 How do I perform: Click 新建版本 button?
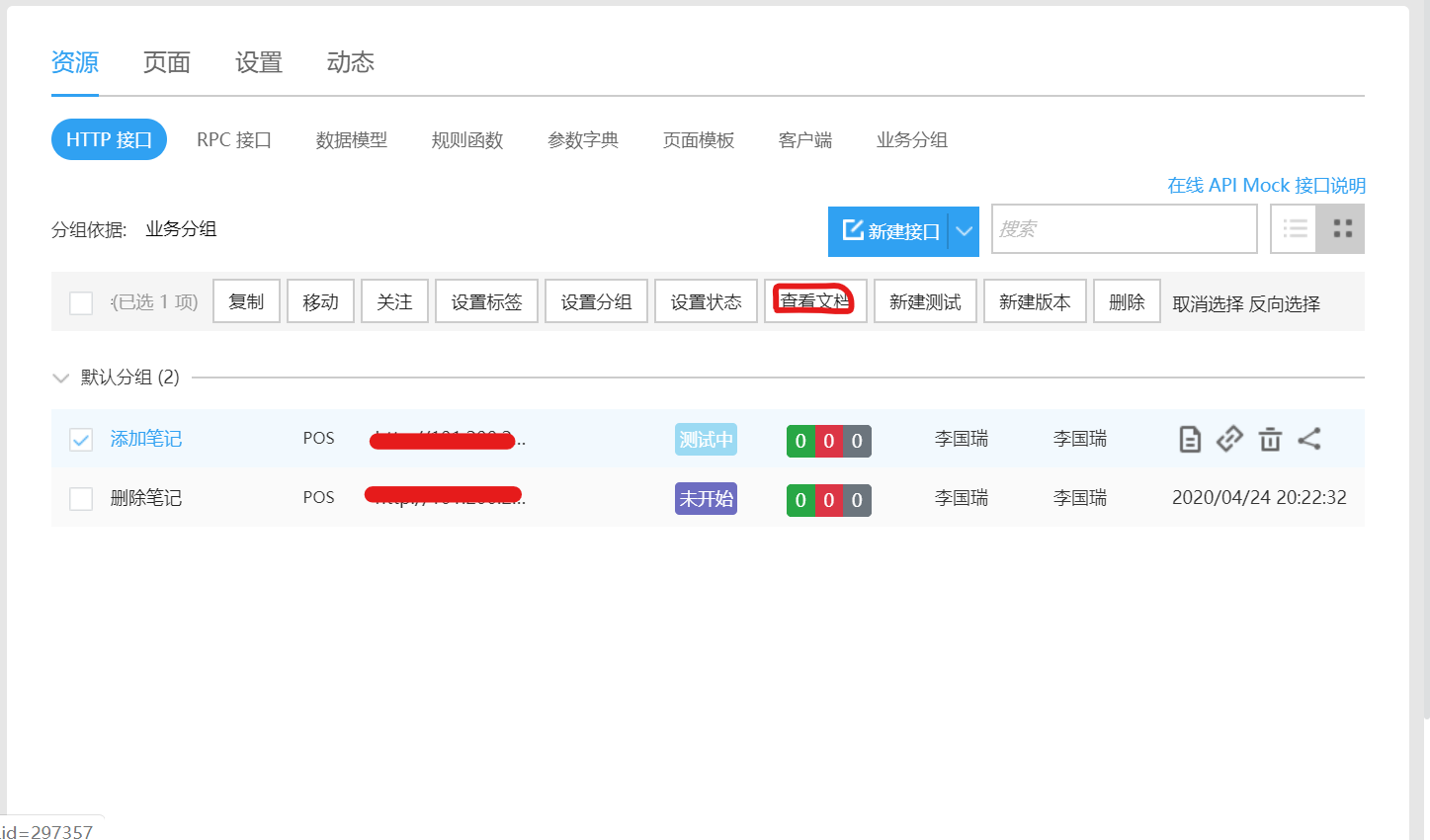click(1036, 301)
